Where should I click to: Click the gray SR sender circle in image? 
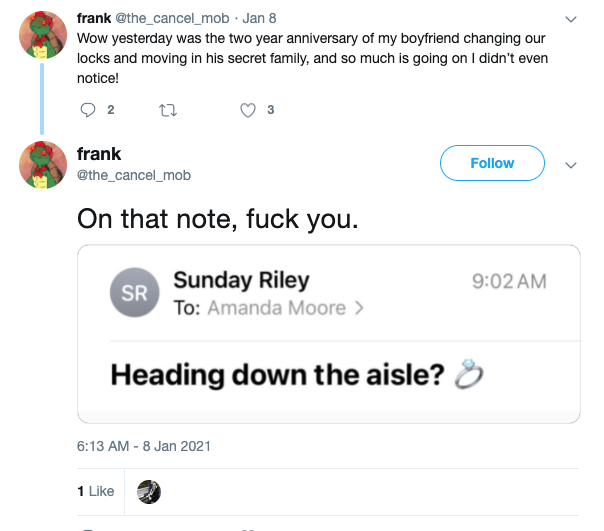point(135,293)
